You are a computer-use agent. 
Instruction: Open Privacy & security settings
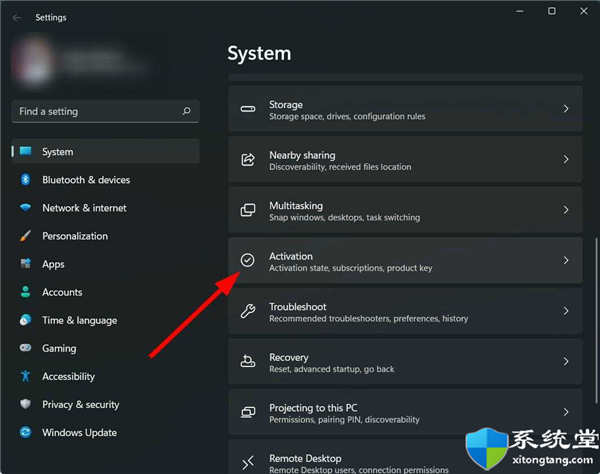tap(81, 405)
